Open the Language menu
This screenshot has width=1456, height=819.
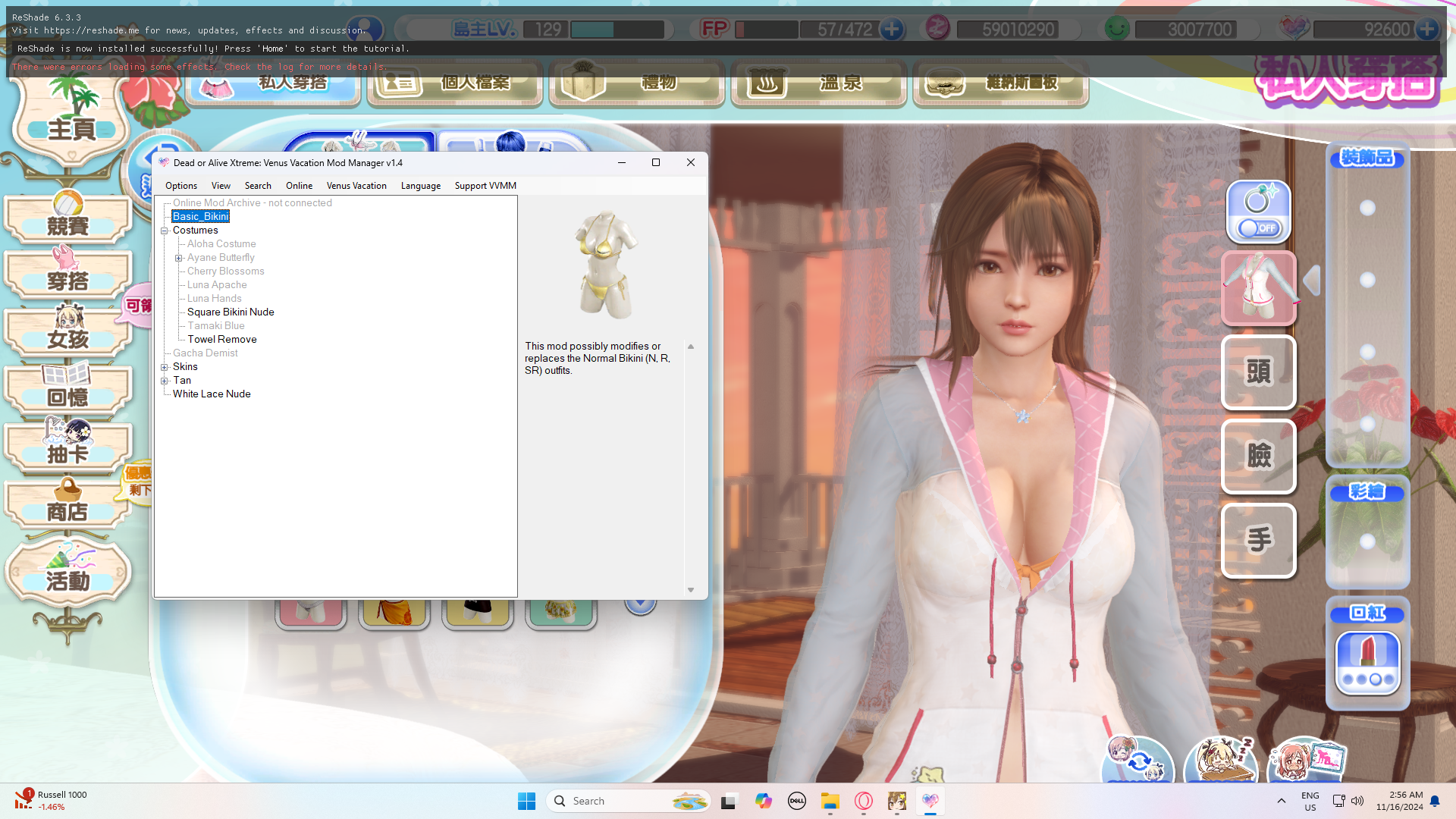pyautogui.click(x=421, y=186)
